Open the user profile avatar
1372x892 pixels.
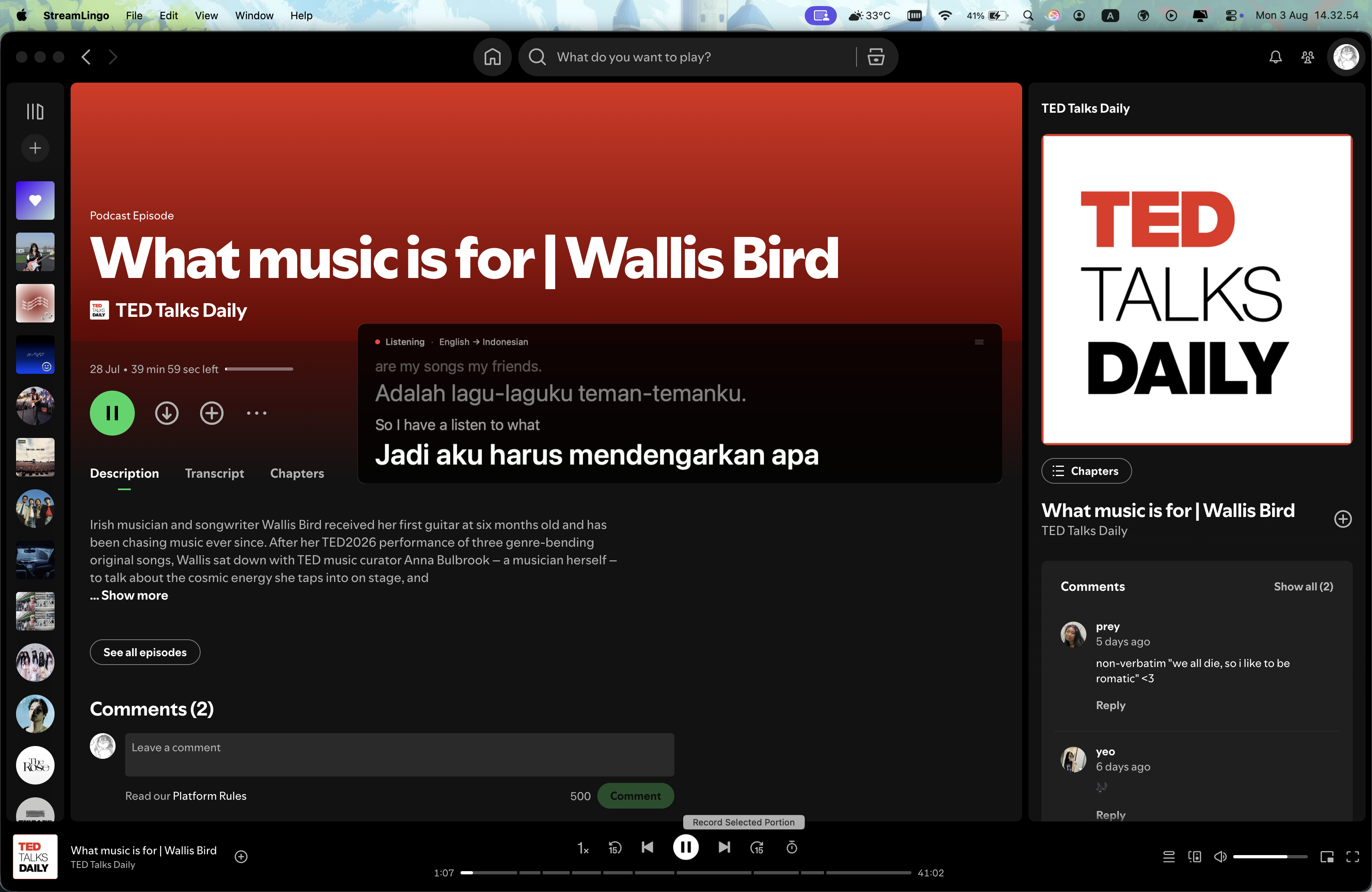click(1346, 57)
